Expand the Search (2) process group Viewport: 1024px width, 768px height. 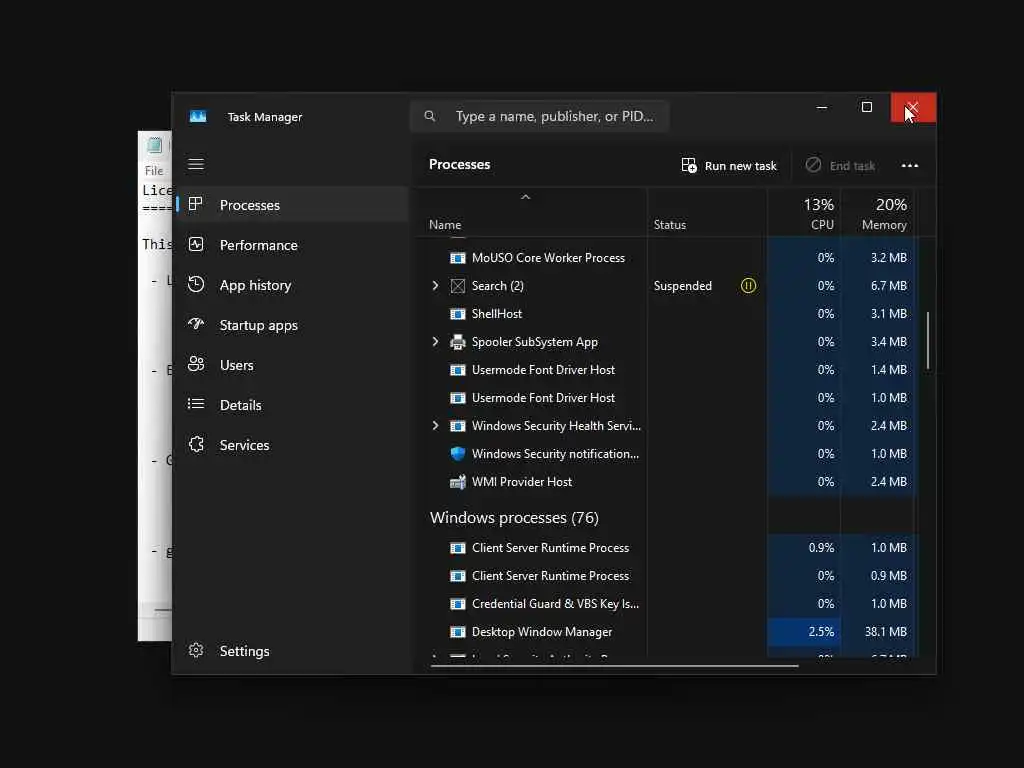436,285
